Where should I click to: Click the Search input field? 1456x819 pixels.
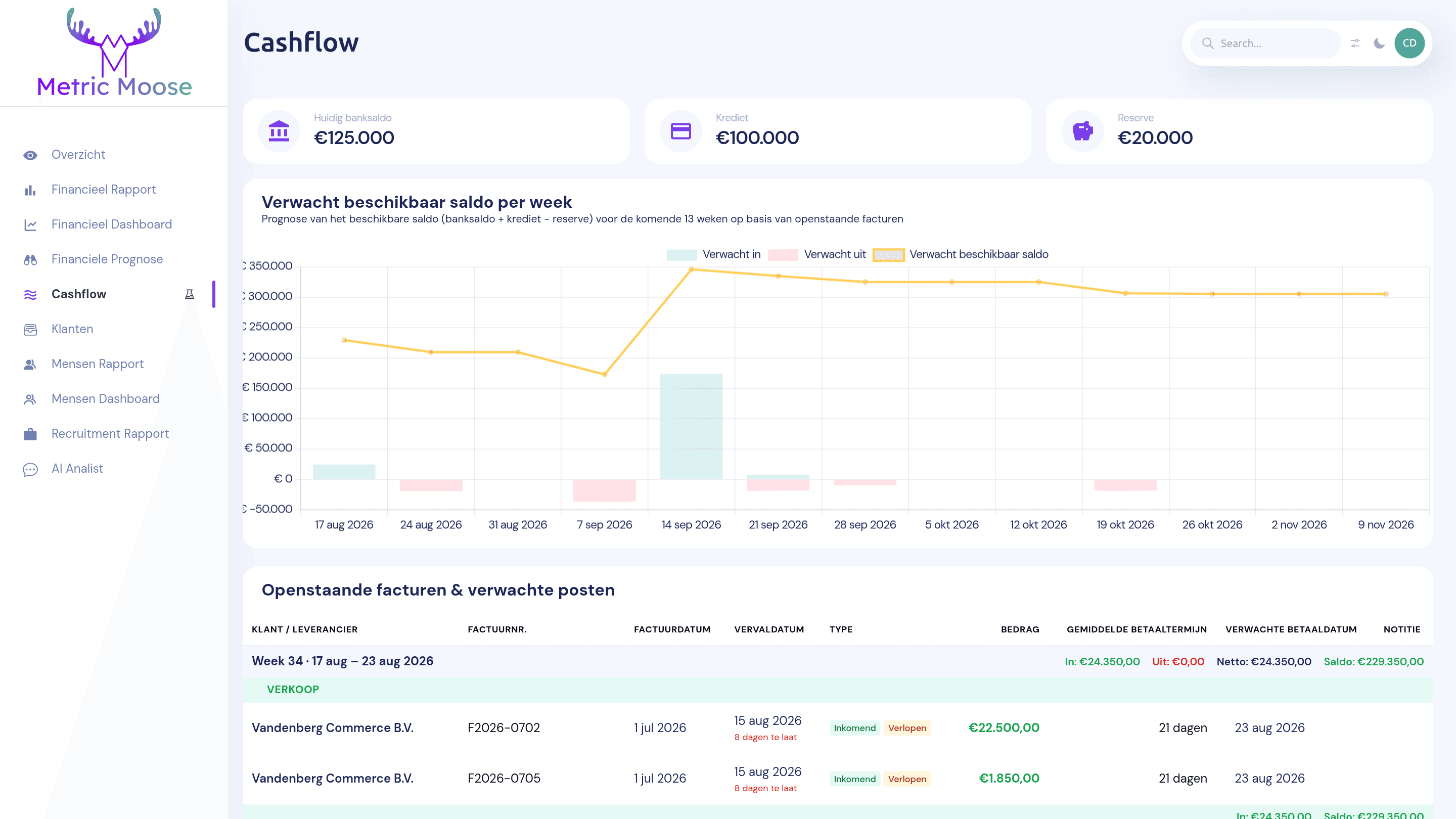[1265, 43]
